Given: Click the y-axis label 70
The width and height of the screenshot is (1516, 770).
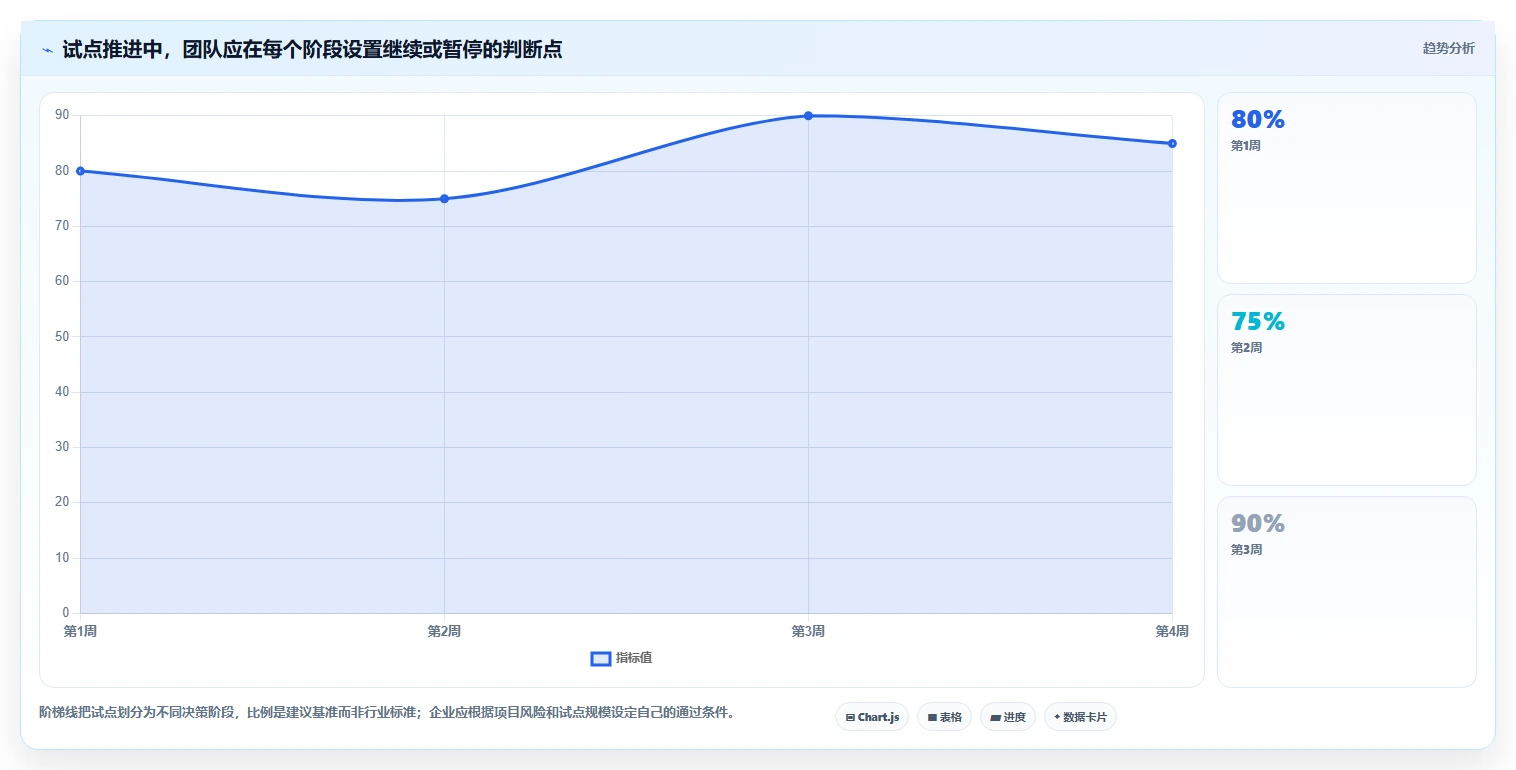Looking at the screenshot, I should tap(62, 226).
